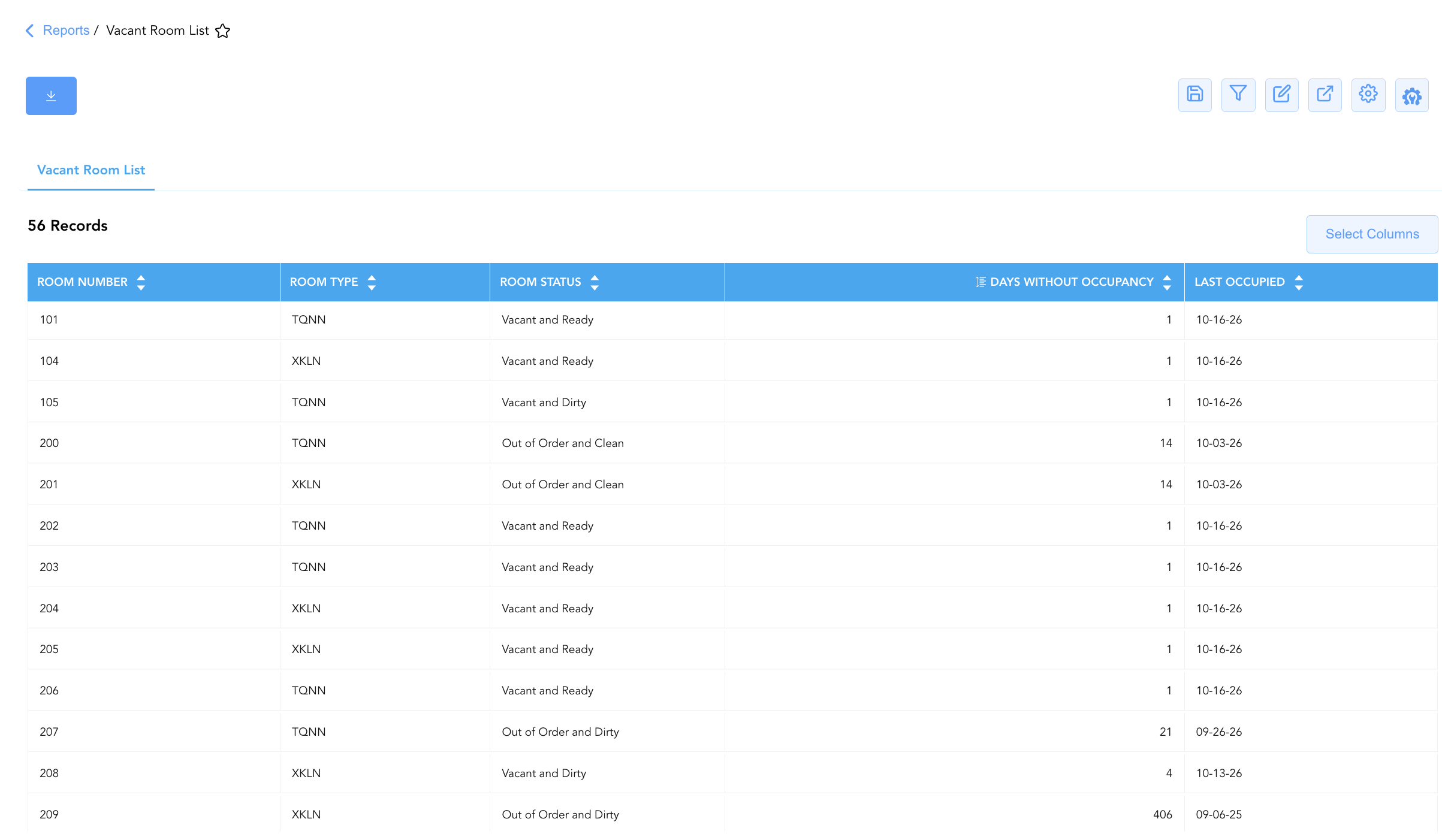This screenshot has height=840, width=1442.
Task: Click the edit pencil icon
Action: [x=1281, y=95]
